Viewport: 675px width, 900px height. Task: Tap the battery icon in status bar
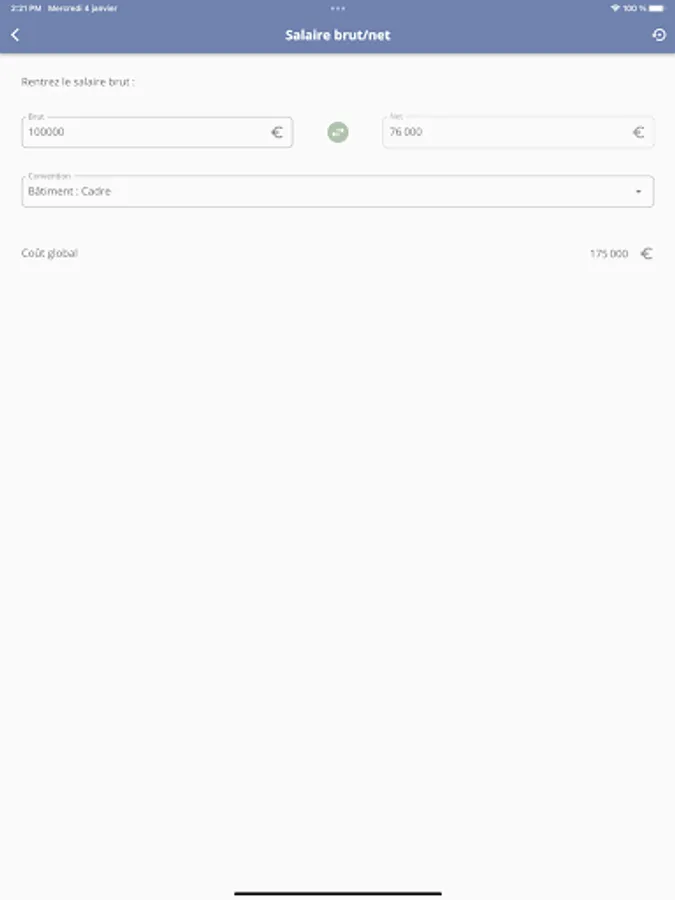656,8
